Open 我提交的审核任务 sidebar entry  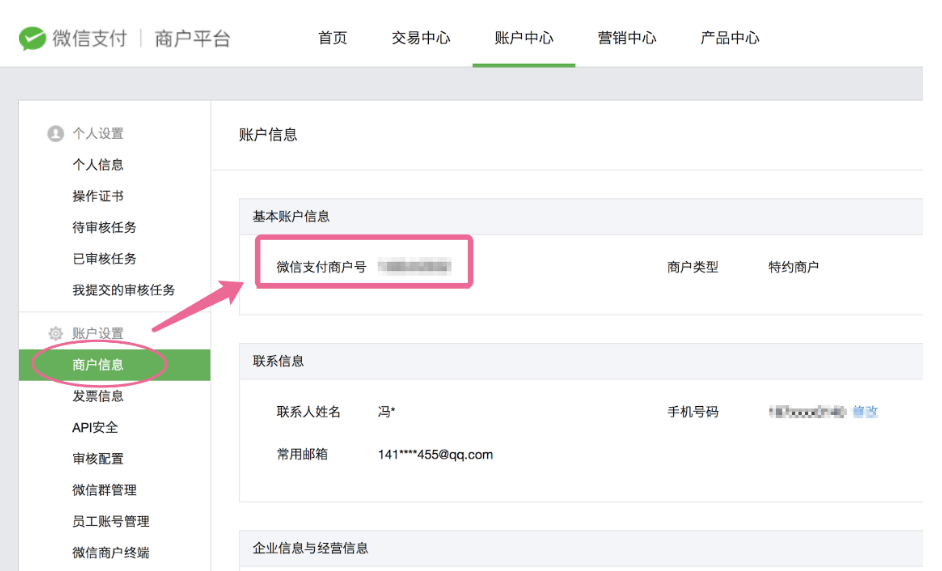click(x=124, y=290)
